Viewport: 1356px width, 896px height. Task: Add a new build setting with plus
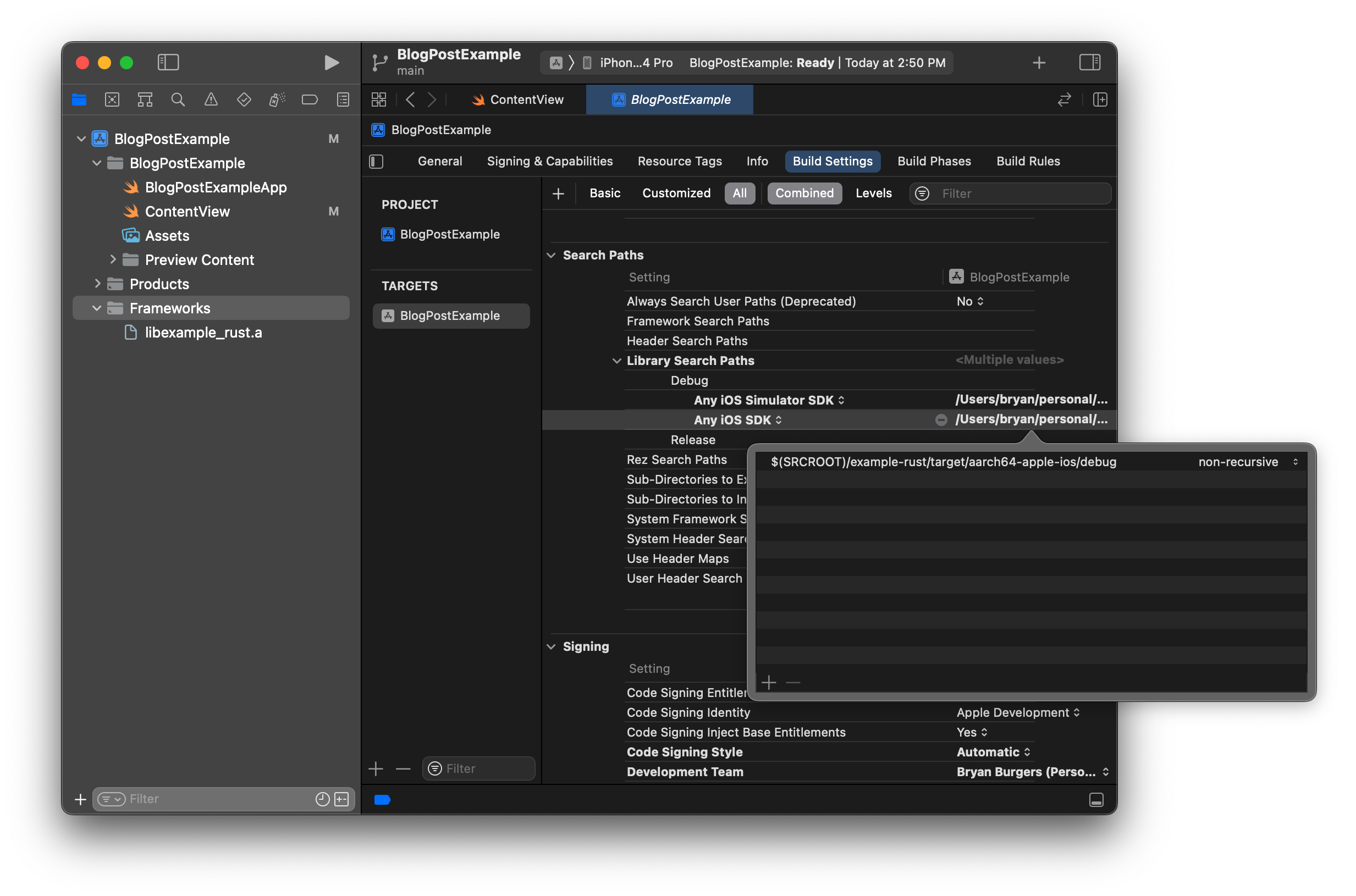[559, 193]
